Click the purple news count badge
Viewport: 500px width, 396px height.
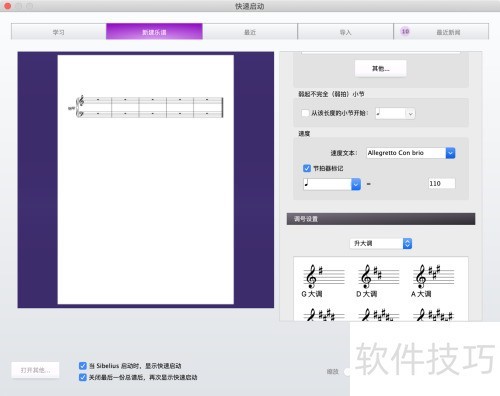point(405,32)
